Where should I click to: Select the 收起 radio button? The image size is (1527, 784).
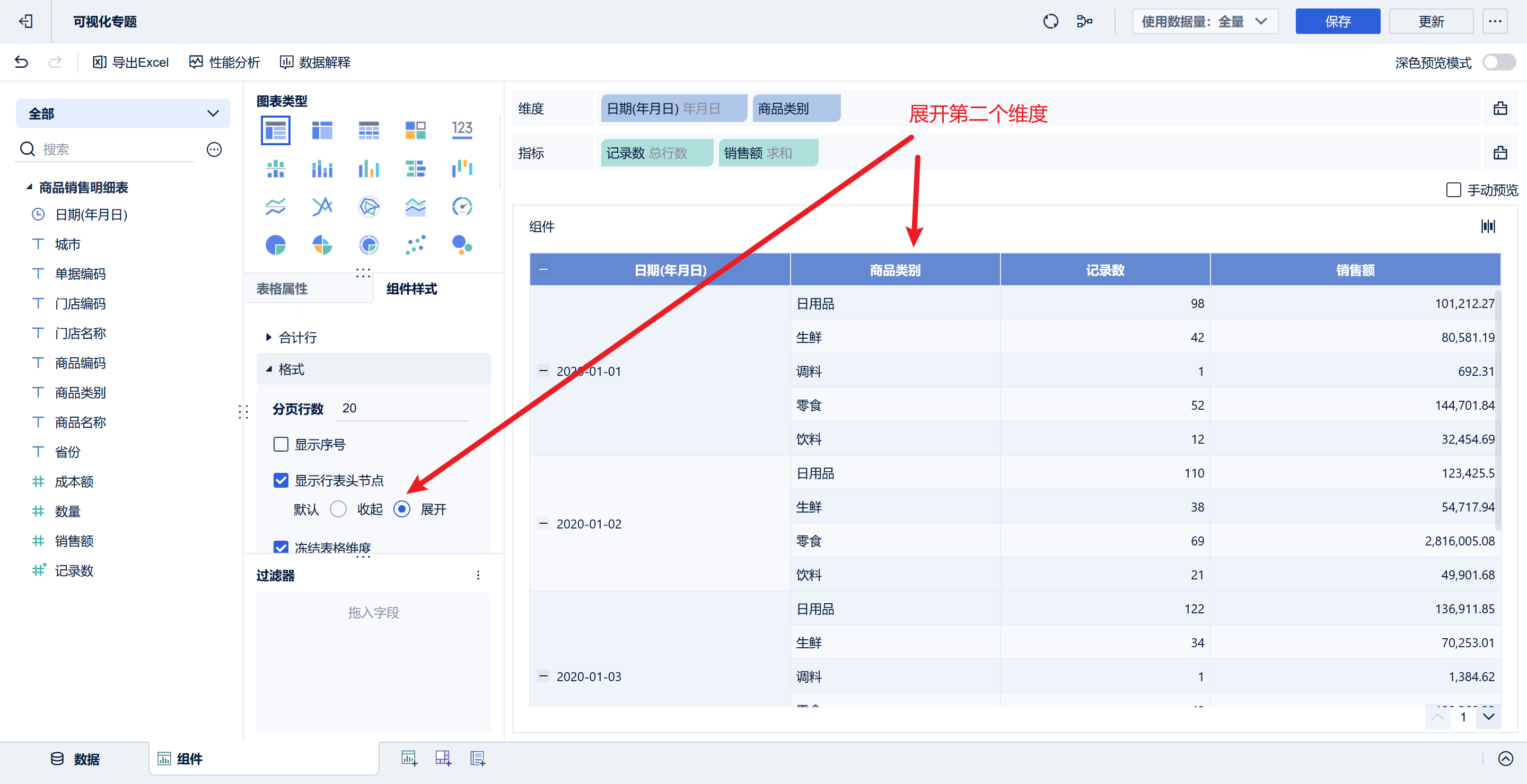338,509
